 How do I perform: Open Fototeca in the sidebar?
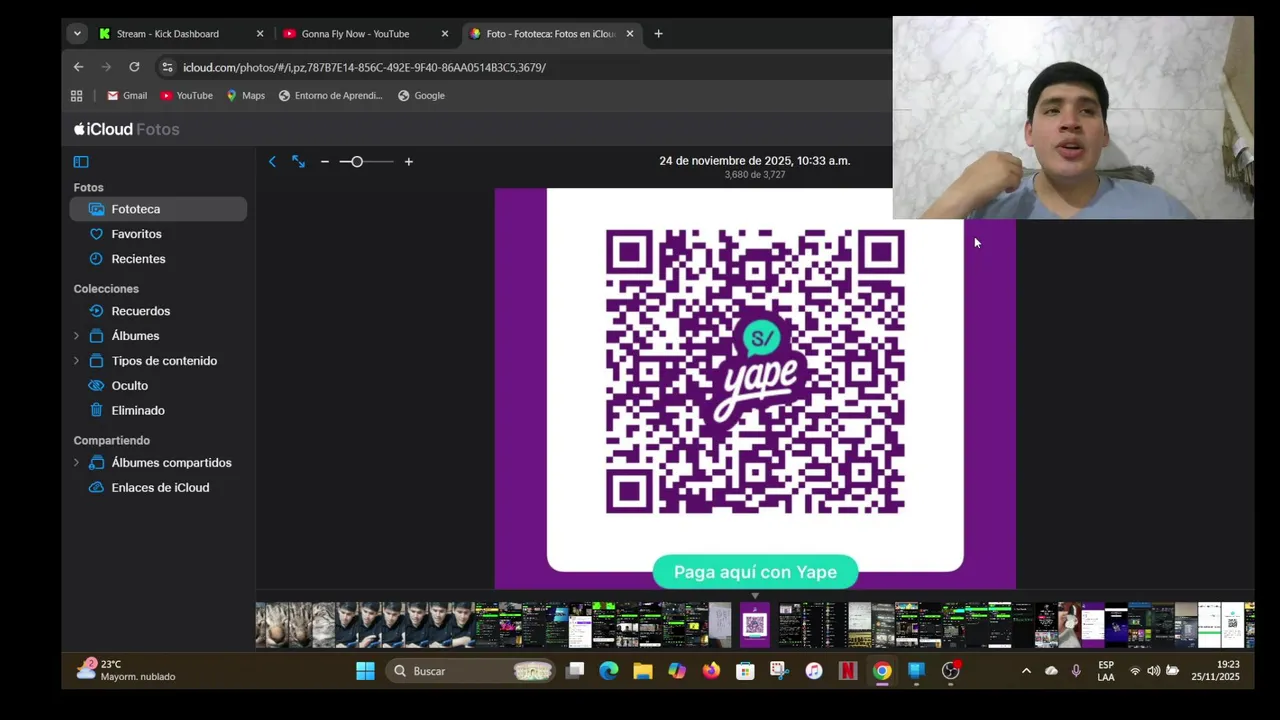pyautogui.click(x=158, y=209)
